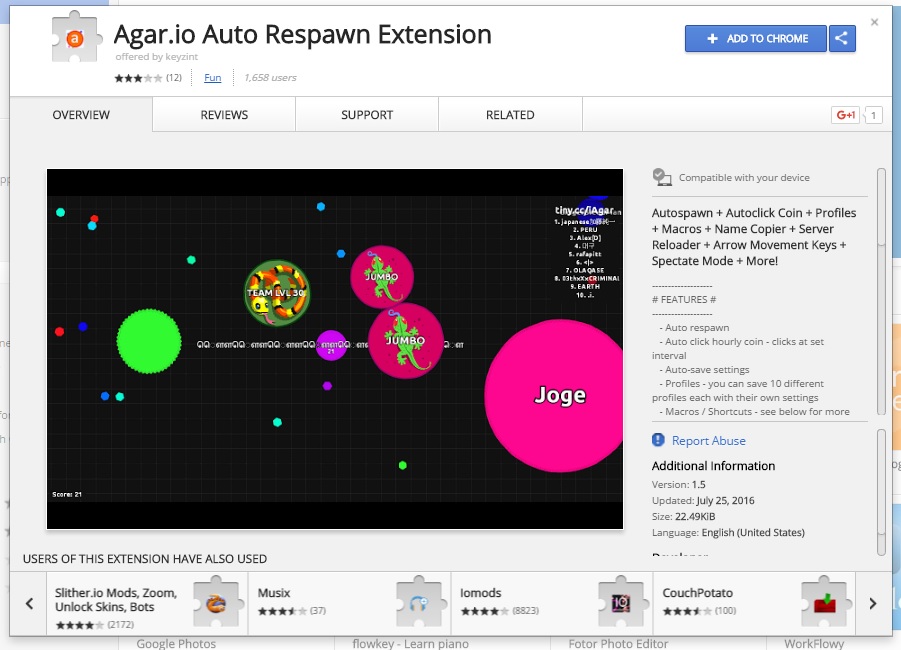The image size is (901, 650).
Task: Switch to the Overview tab
Action: 81,115
